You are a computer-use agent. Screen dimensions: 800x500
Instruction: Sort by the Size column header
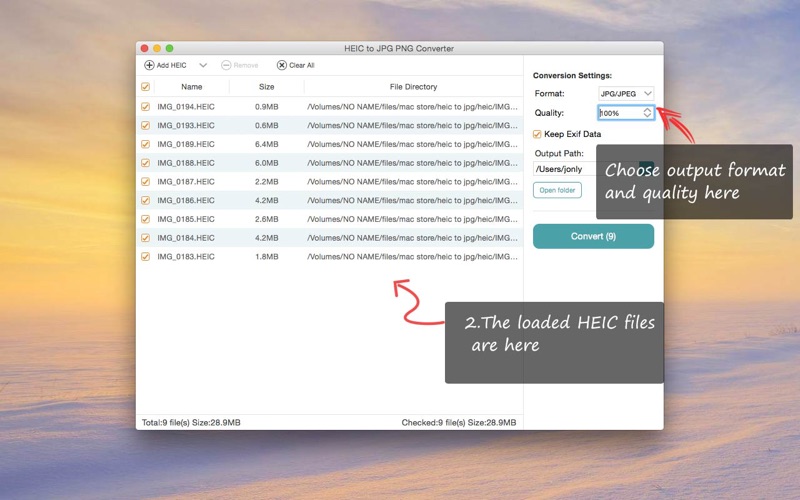tap(266, 87)
